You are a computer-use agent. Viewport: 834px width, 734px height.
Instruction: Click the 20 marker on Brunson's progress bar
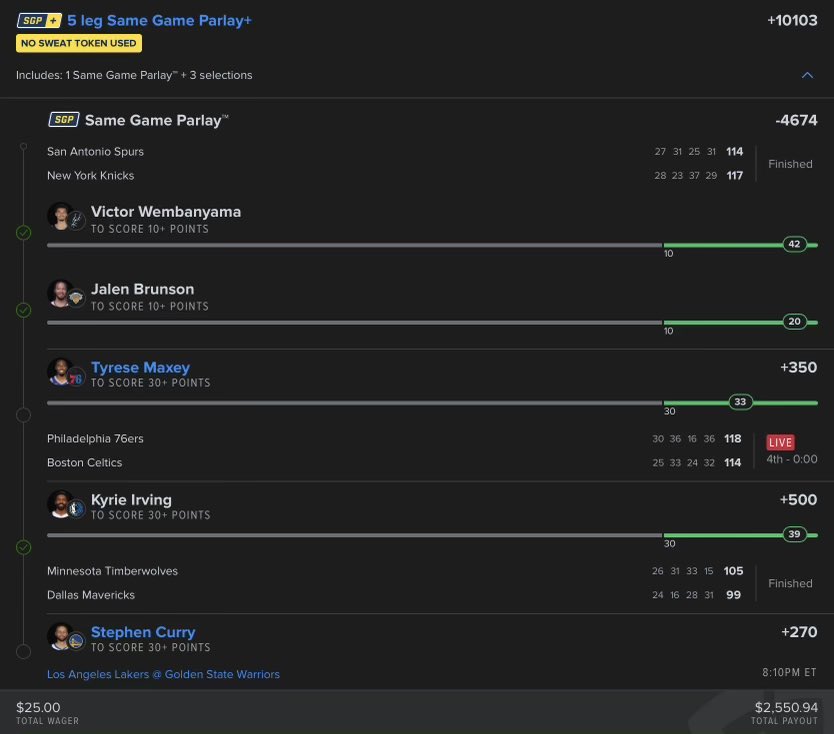[795, 322]
